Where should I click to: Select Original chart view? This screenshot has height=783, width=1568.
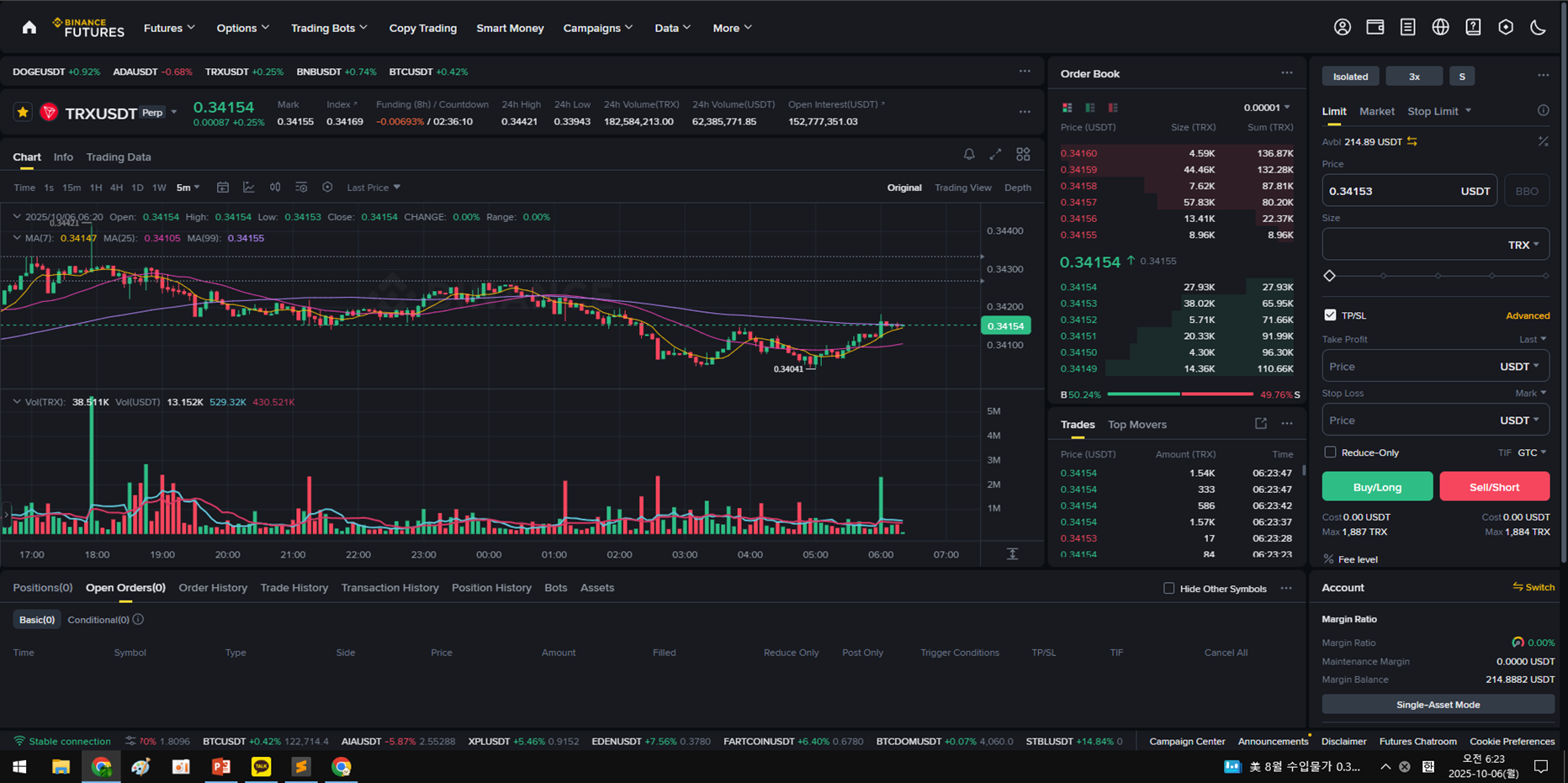pyautogui.click(x=904, y=188)
